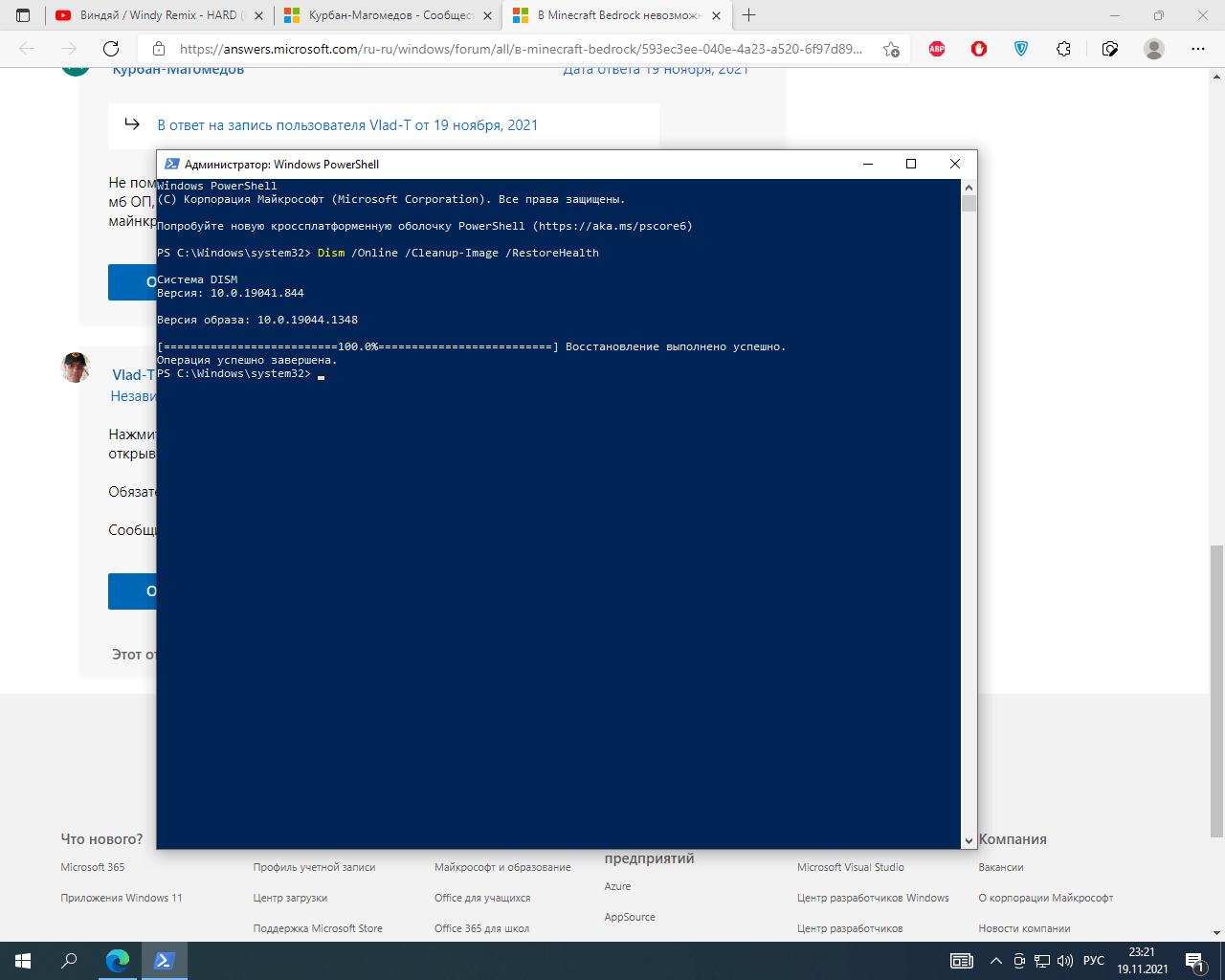Go forward in browser history

(x=69, y=49)
